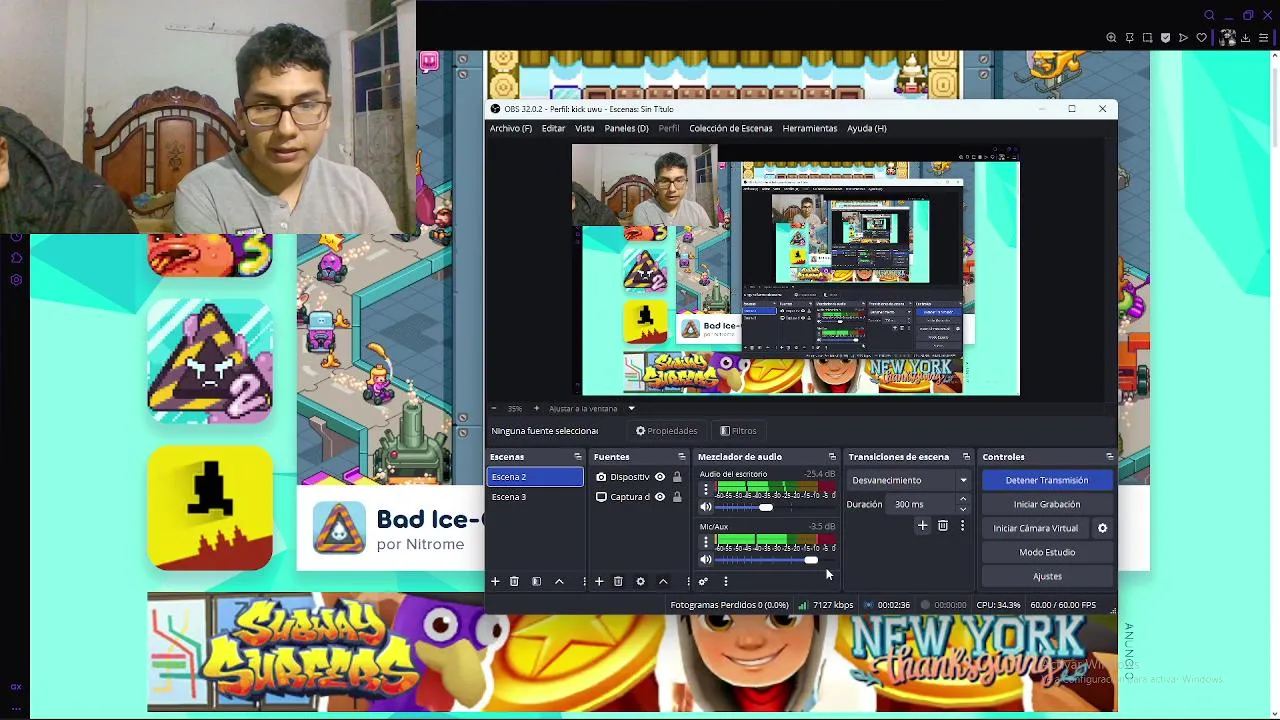Add scene transition with plus icon
1280x720 pixels.
tap(922, 526)
